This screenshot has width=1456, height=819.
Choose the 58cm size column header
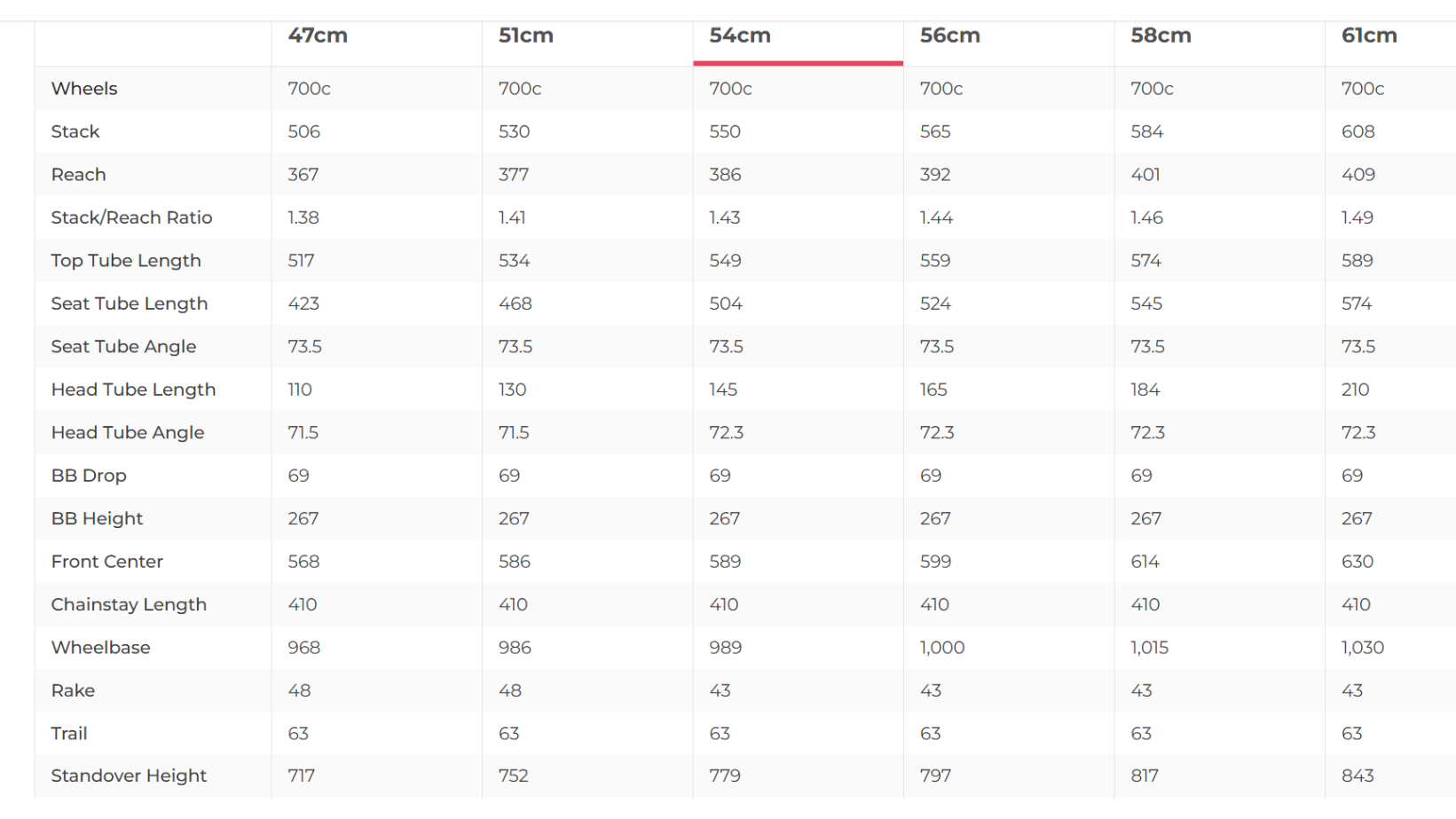click(x=1161, y=36)
